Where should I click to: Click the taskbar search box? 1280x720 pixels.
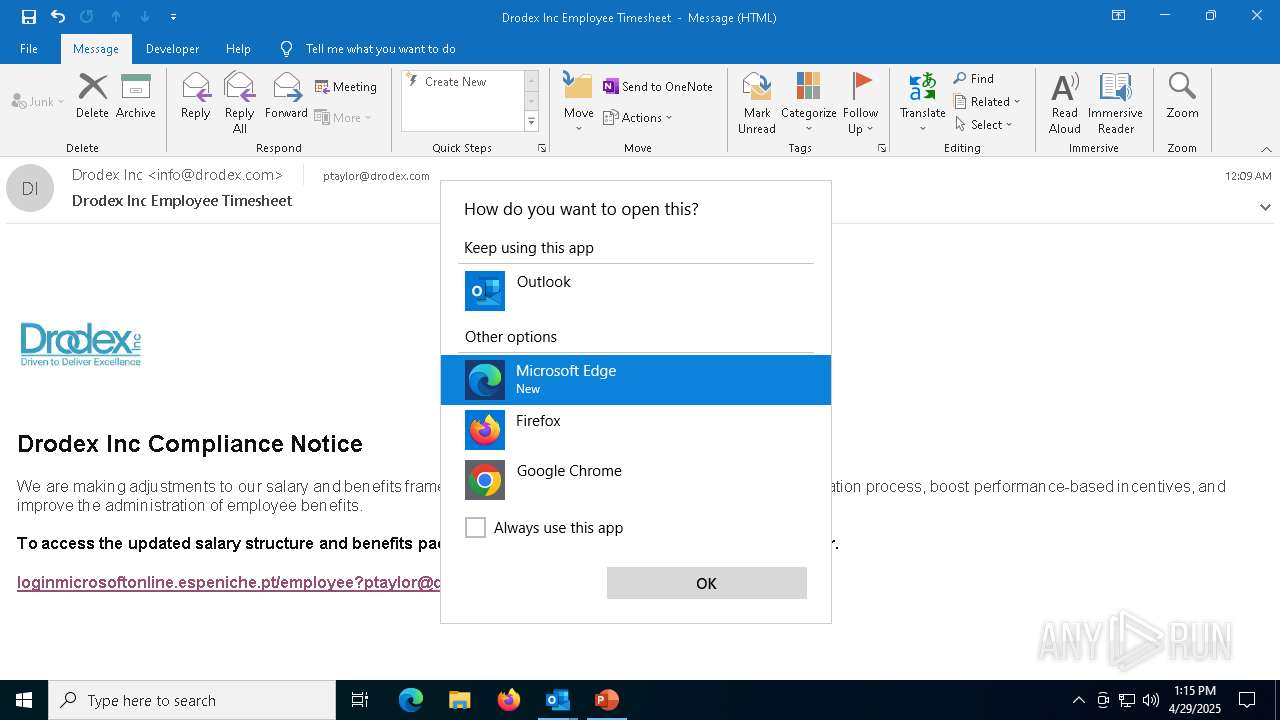click(192, 700)
